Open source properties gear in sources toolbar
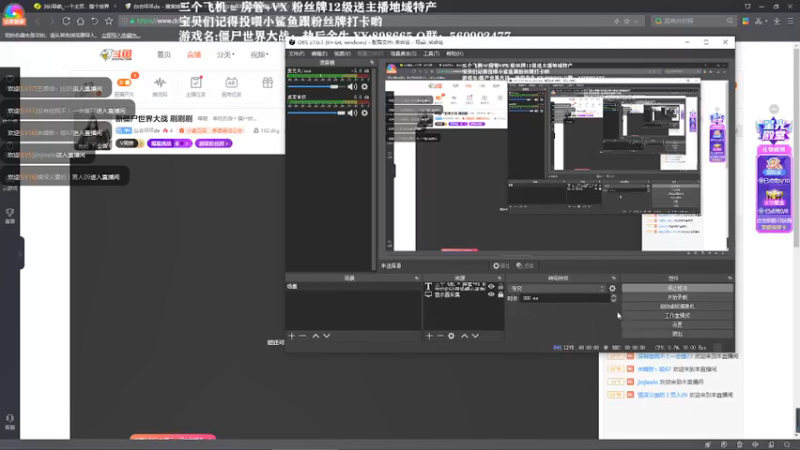800x450 pixels. 451,336
